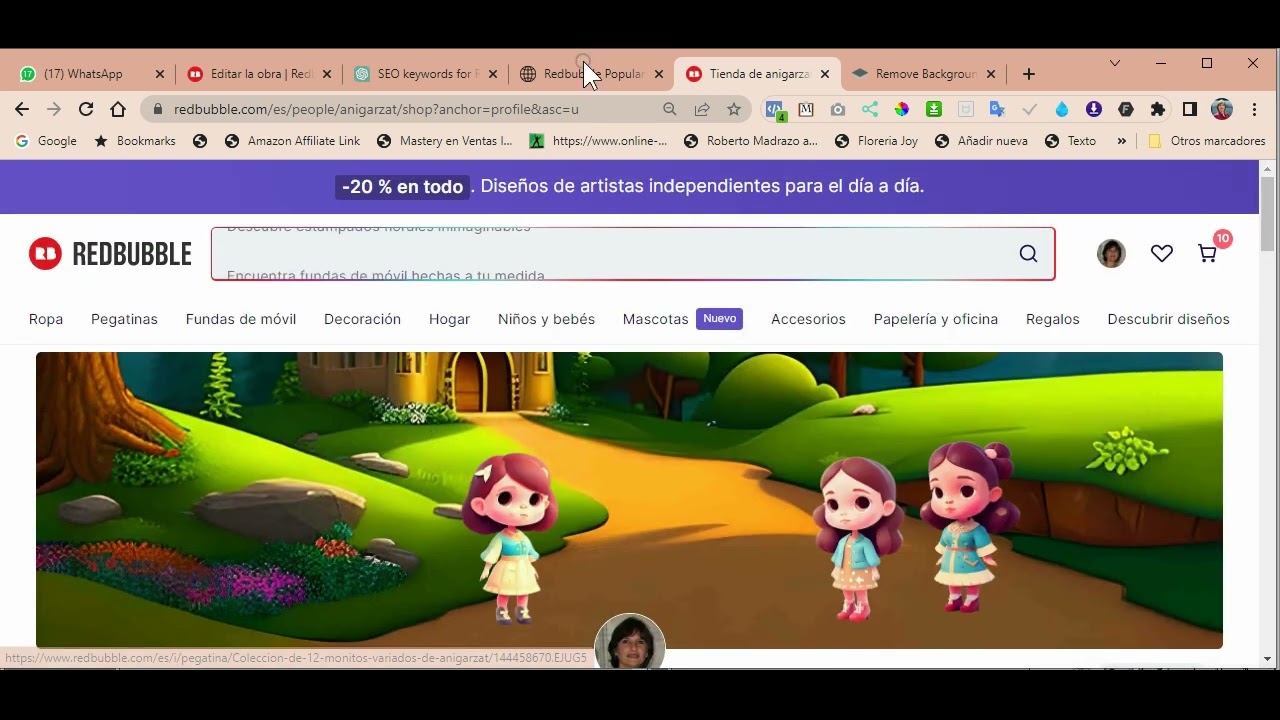Show hidden bookmarks with the » chevron
Screen dimensions: 1280x720
pos(1122,141)
